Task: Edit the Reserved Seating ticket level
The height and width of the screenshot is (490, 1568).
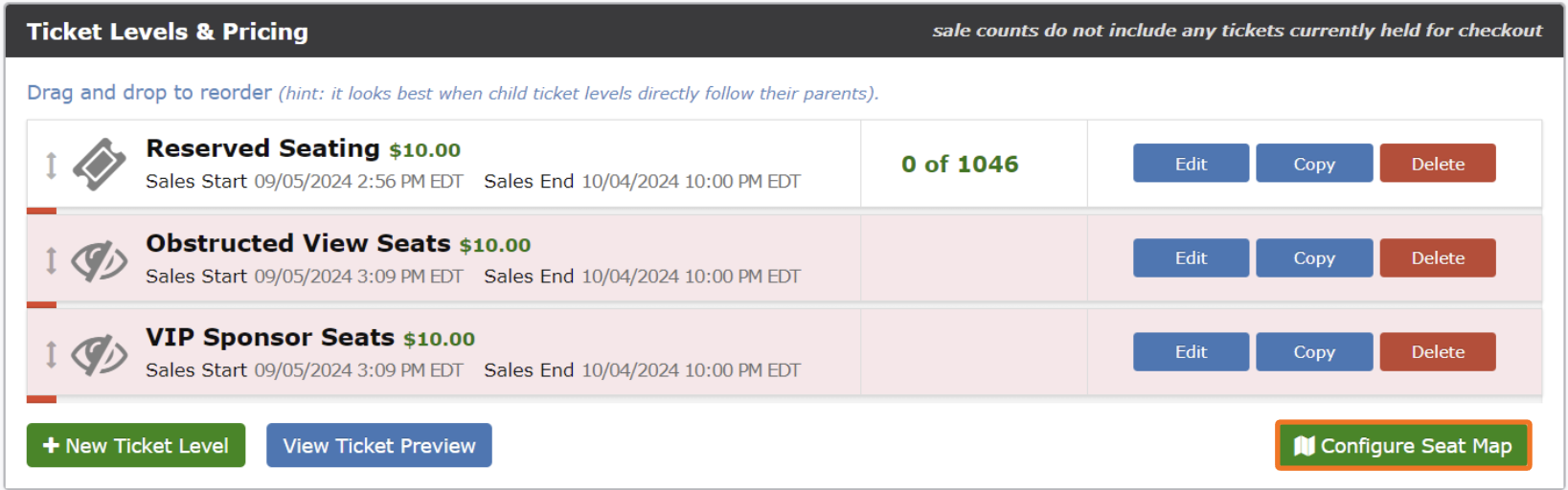Action: (1191, 164)
